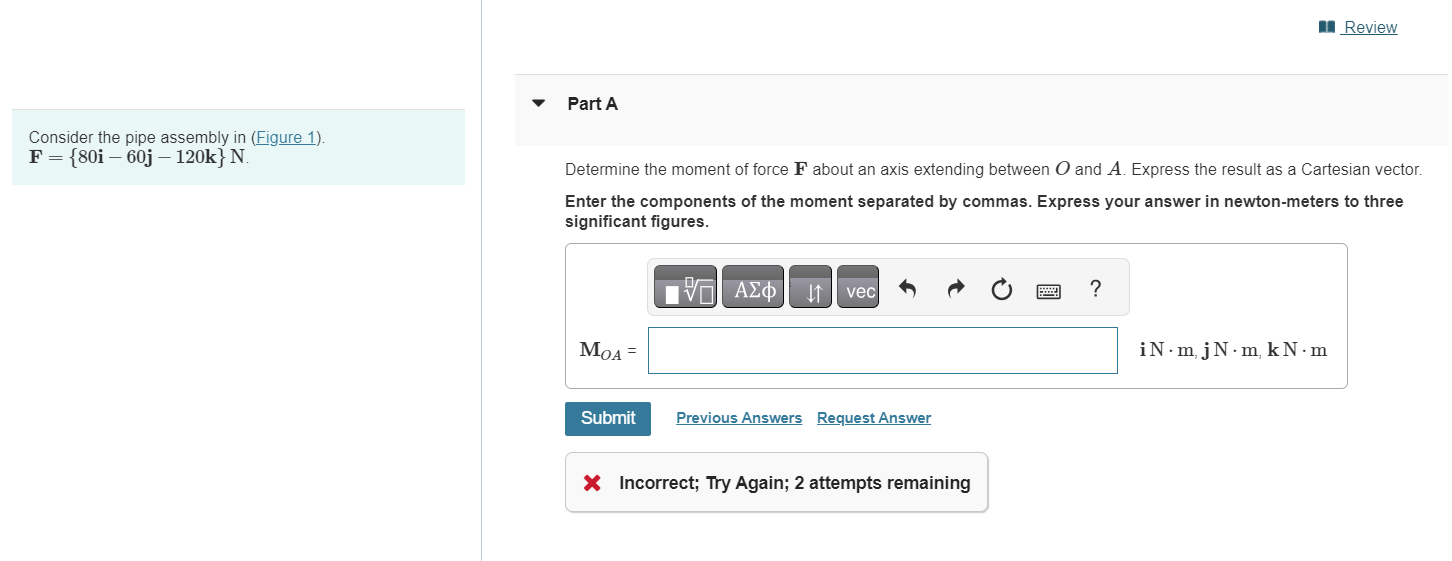Image resolution: width=1452 pixels, height=561 pixels.
Task: Focus the M_OA answer input field
Action: (x=882, y=350)
